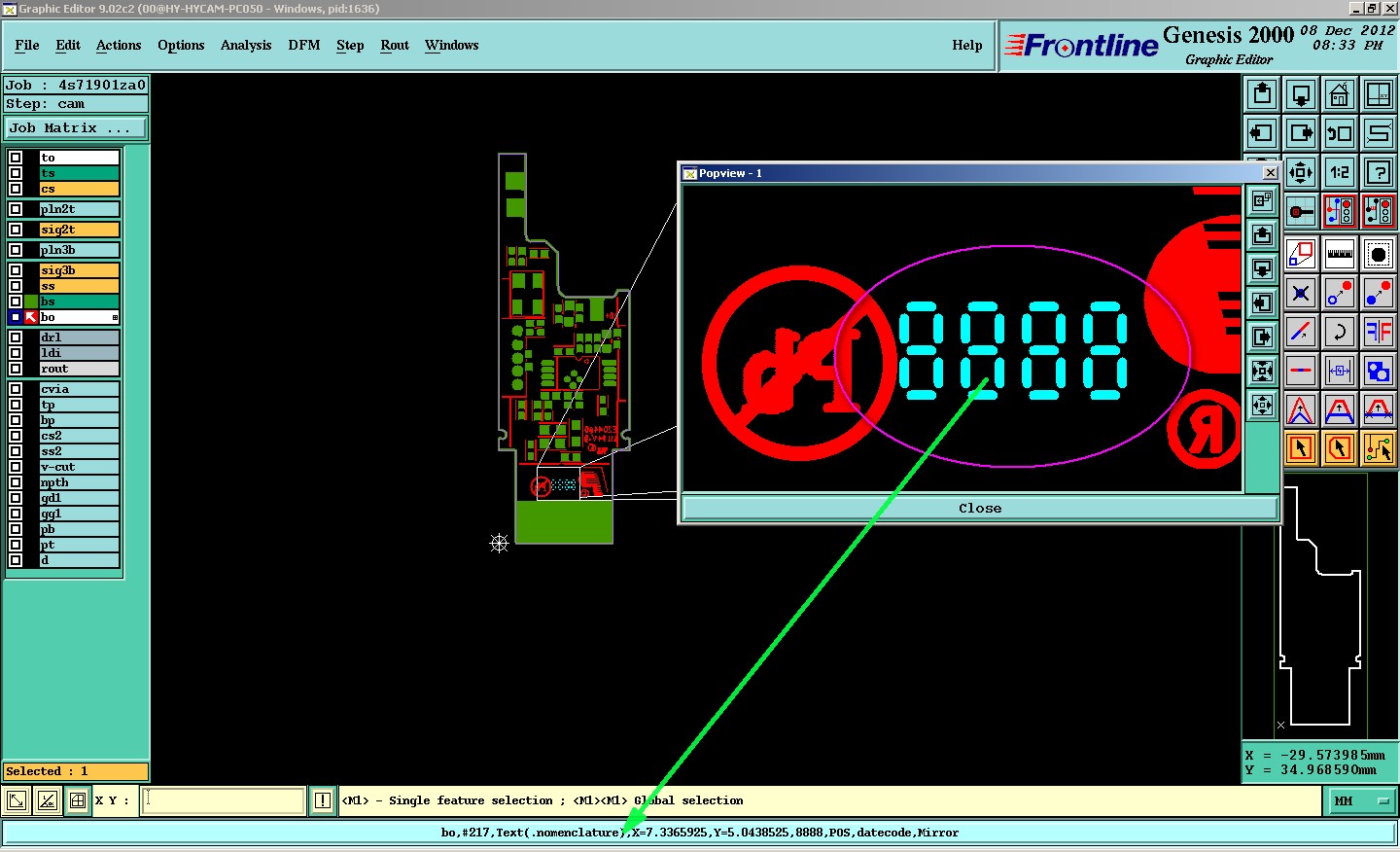Click the board outline overview thumbnail

pyautogui.click(x=1319, y=605)
